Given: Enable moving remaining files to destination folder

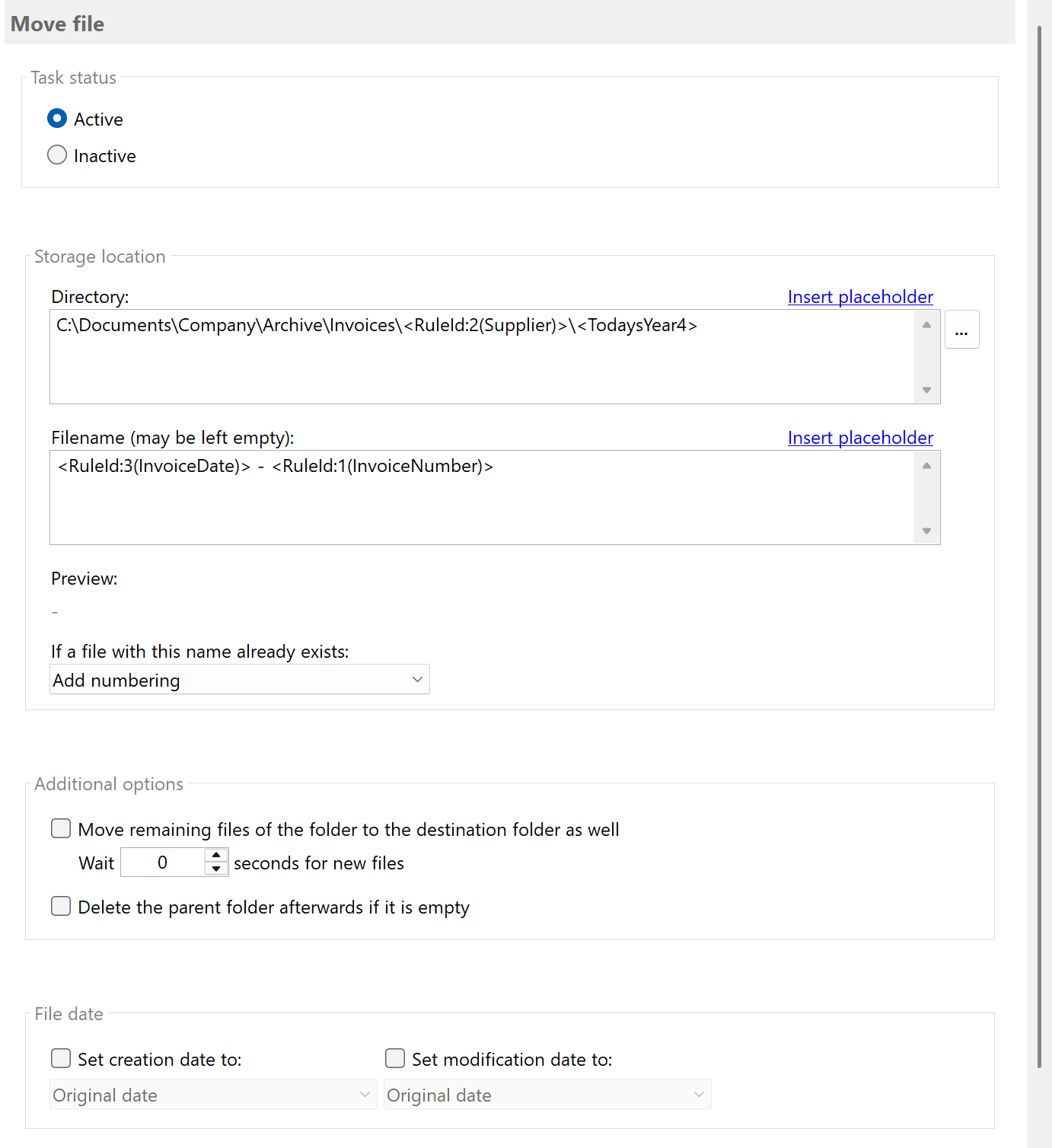Looking at the screenshot, I should 60,828.
